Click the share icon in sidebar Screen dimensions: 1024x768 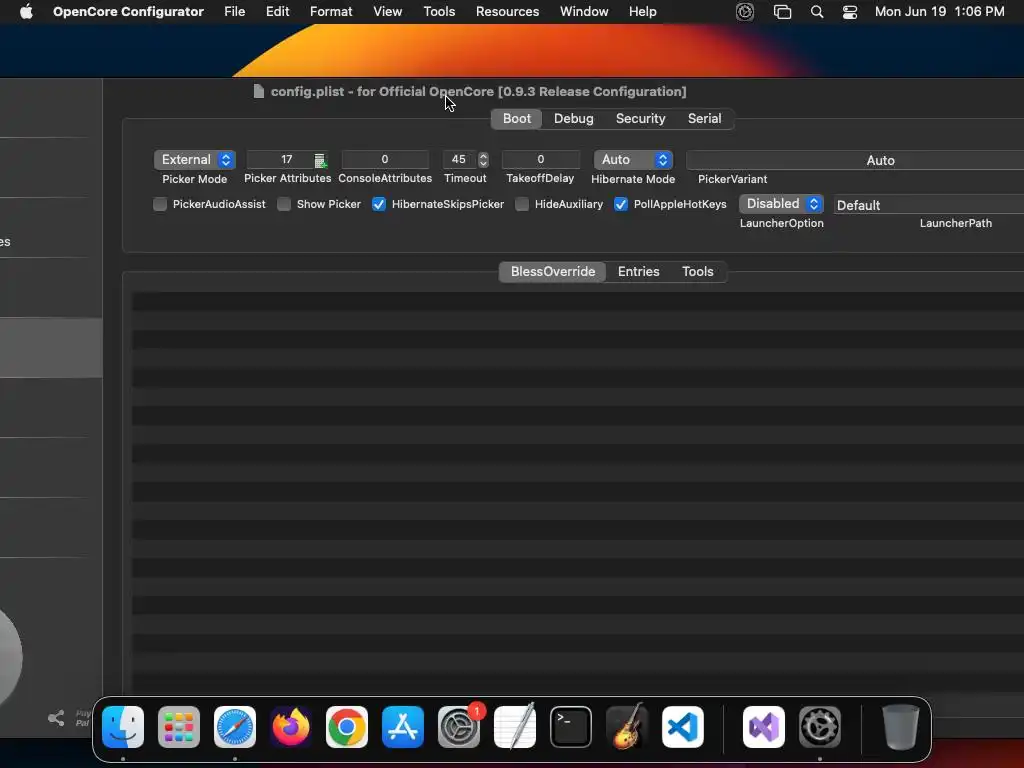coord(56,718)
